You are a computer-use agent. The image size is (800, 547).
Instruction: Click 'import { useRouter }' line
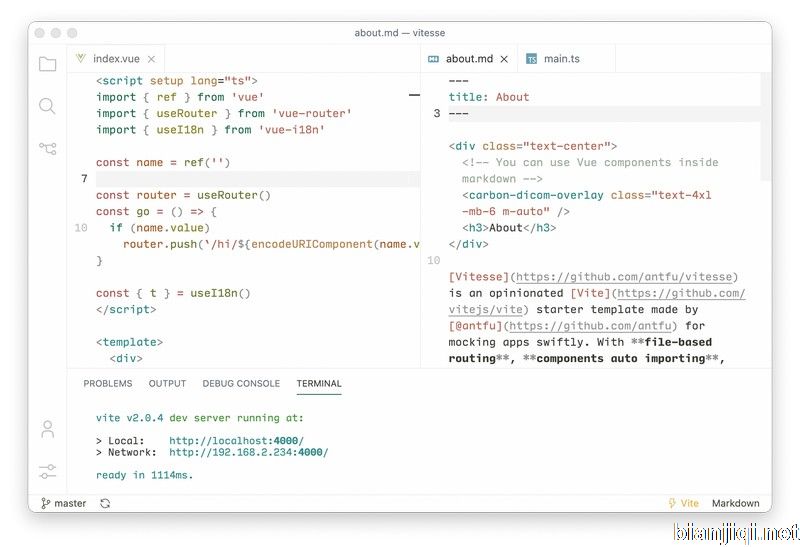pyautogui.click(x=223, y=113)
